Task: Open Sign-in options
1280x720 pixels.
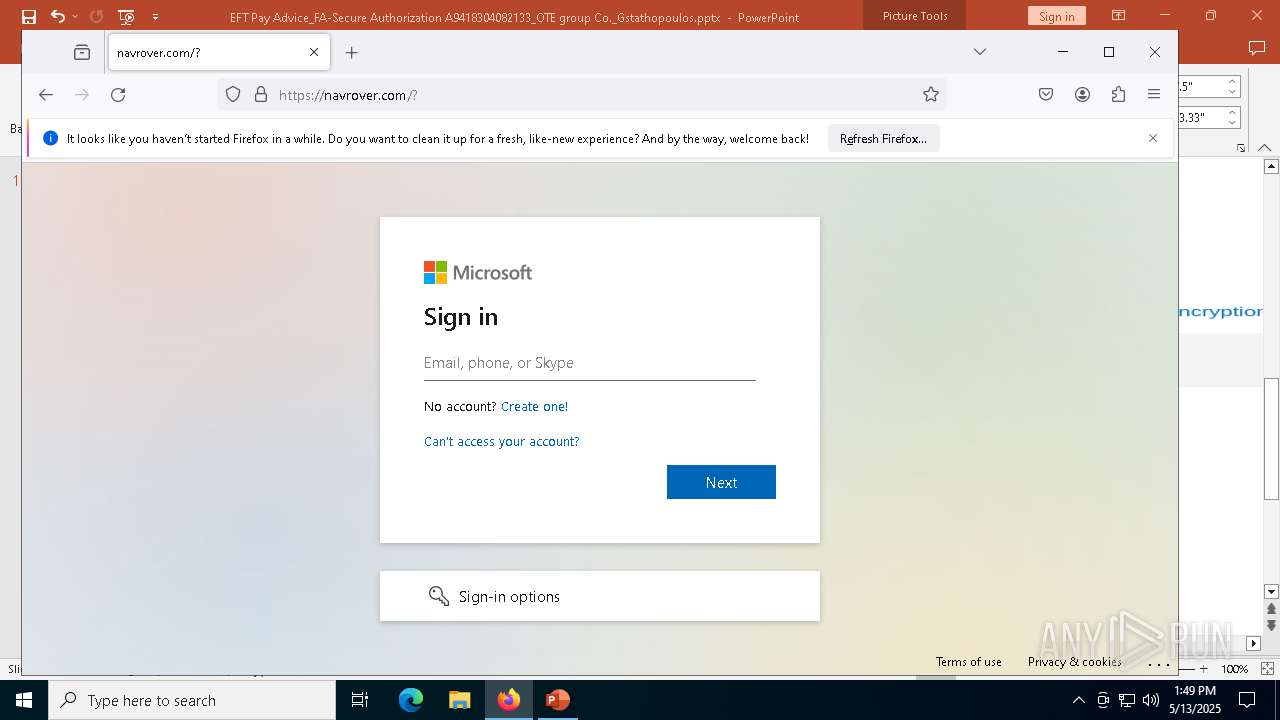Action: pyautogui.click(x=600, y=596)
